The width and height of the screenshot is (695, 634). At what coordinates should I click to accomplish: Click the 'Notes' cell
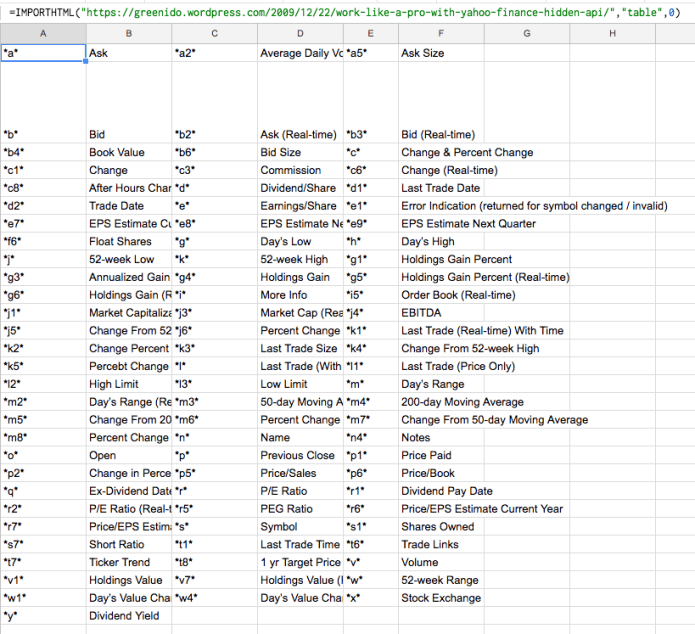(441, 438)
